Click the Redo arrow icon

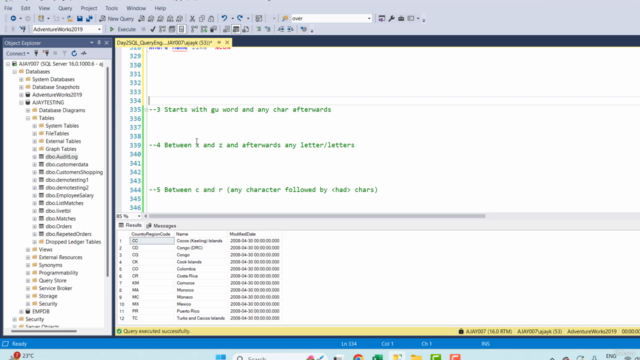tap(240, 18)
